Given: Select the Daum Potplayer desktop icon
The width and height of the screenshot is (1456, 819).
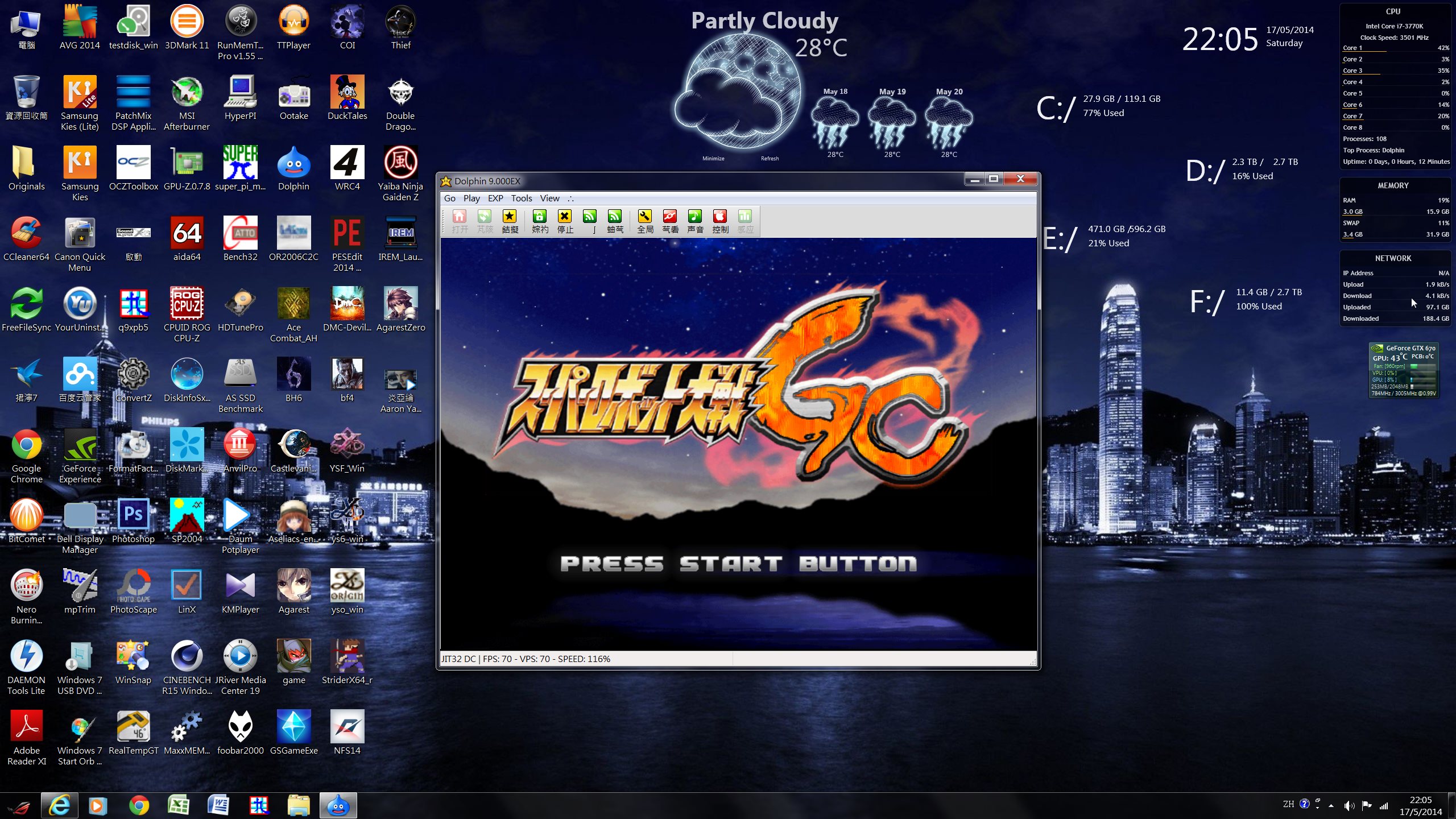Looking at the screenshot, I should point(240,526).
